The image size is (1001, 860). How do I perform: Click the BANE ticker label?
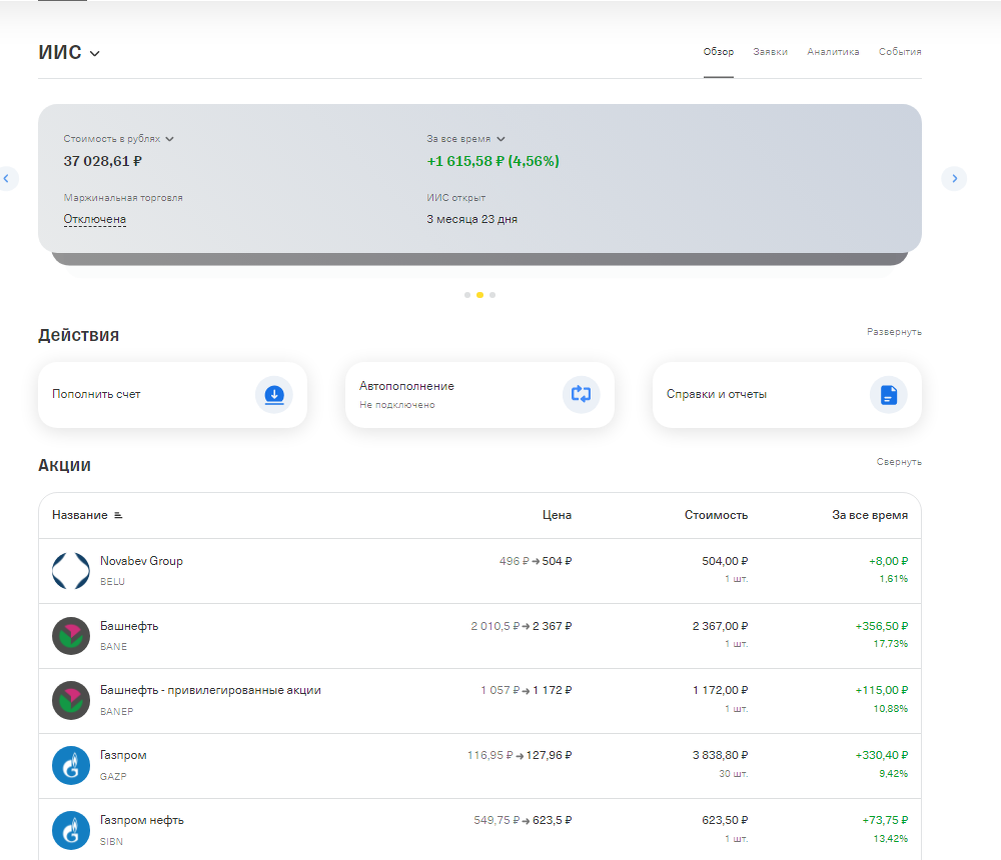point(113,647)
